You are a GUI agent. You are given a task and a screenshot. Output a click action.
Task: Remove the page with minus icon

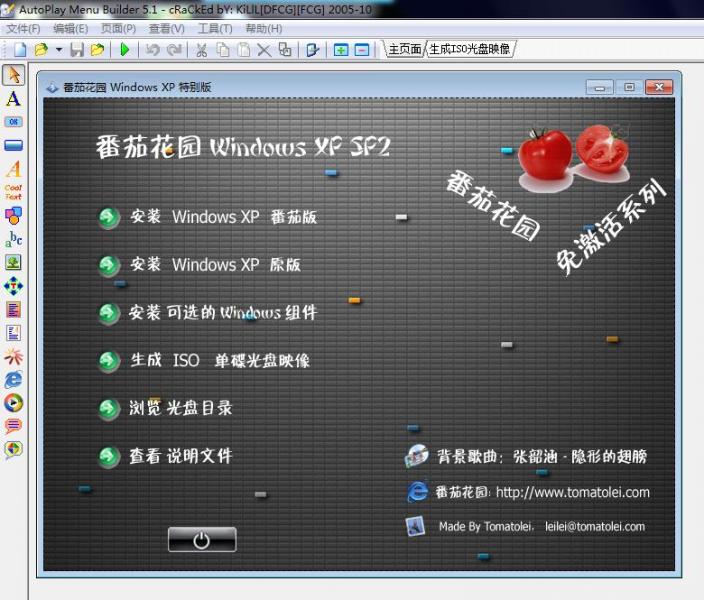[x=362, y=50]
